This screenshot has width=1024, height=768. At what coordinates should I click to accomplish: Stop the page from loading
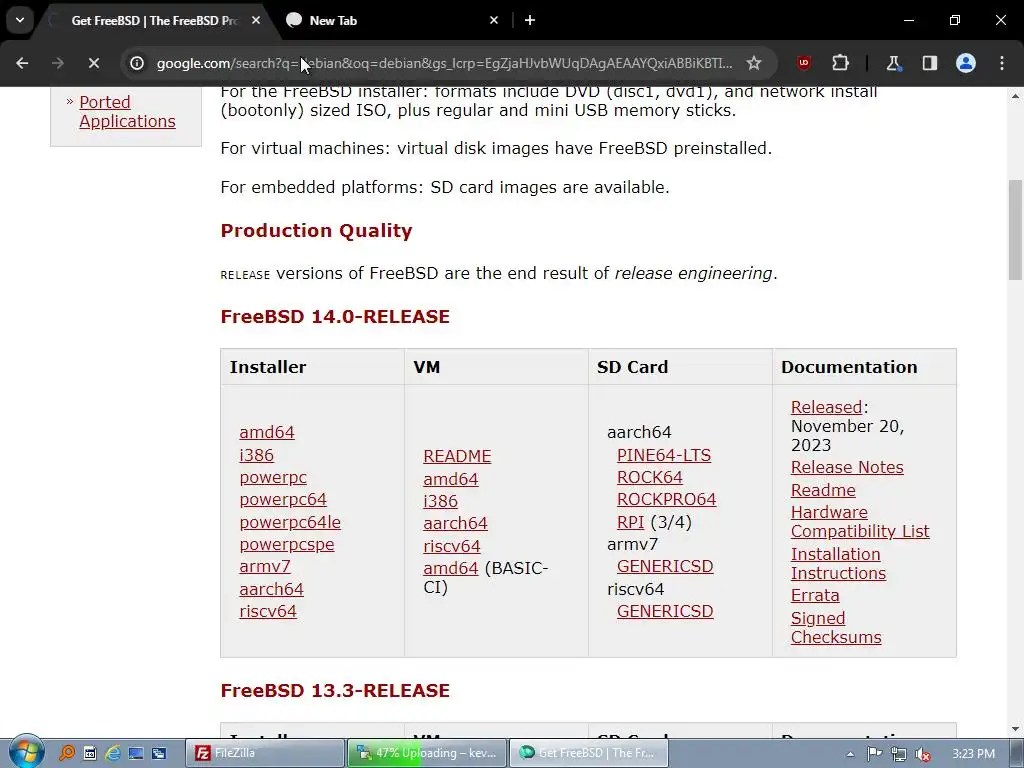point(93,63)
